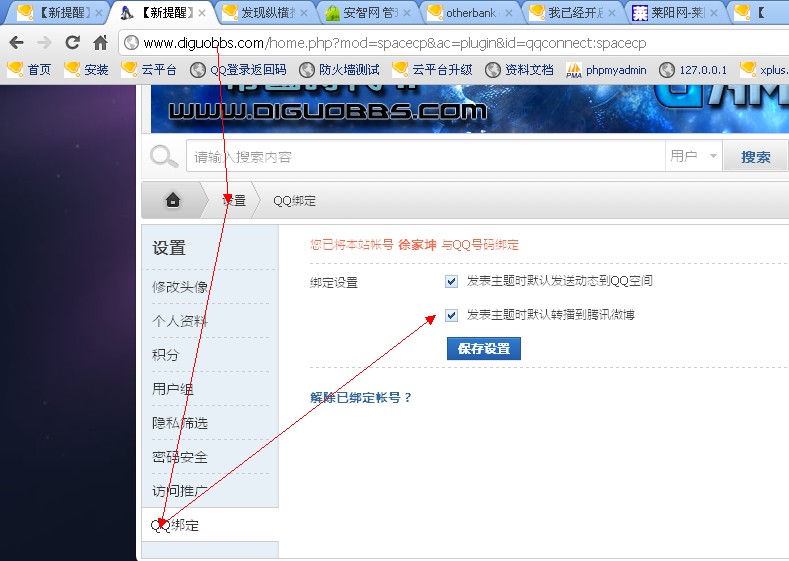Image resolution: width=789 pixels, height=561 pixels.
Task: Click the 设置 breadcrumb link
Action: pyautogui.click(x=234, y=200)
